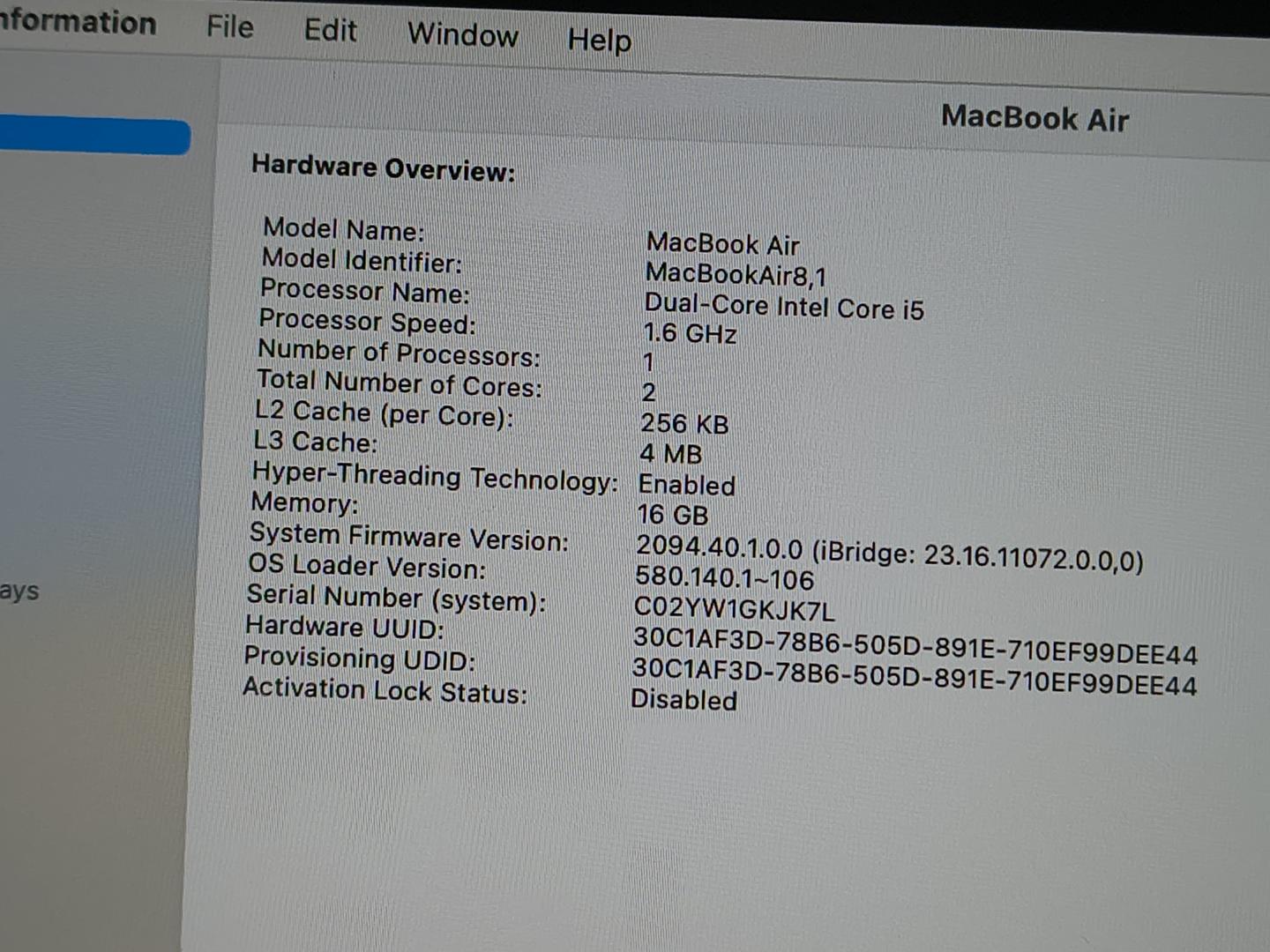The image size is (1270, 952).
Task: Click the value 'MacBookAir8,1'
Action: pyautogui.click(x=736, y=275)
